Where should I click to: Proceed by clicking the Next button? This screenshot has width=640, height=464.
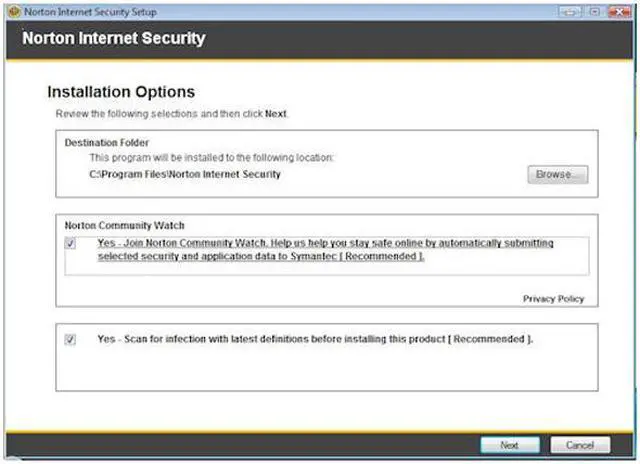coord(509,444)
